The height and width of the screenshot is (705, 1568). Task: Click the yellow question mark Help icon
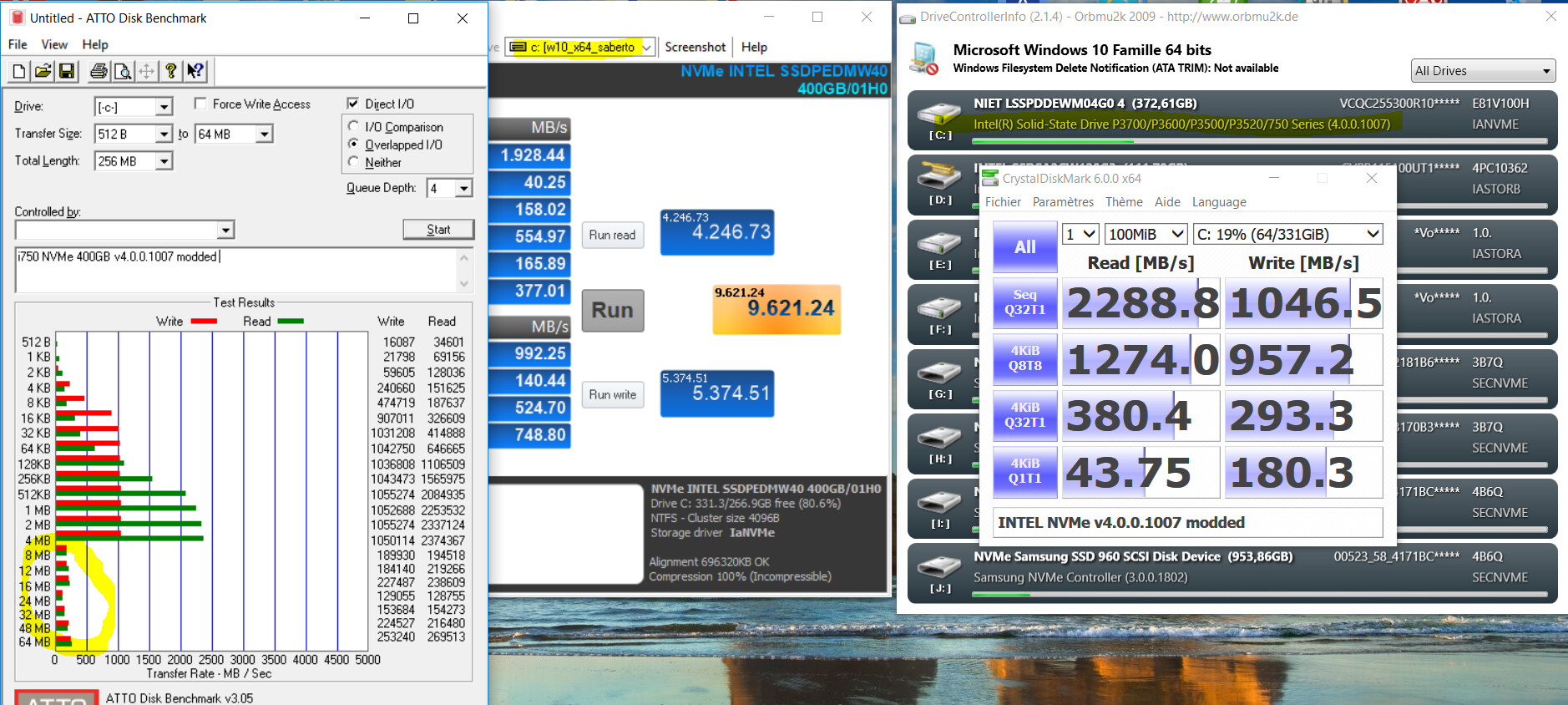tap(171, 72)
